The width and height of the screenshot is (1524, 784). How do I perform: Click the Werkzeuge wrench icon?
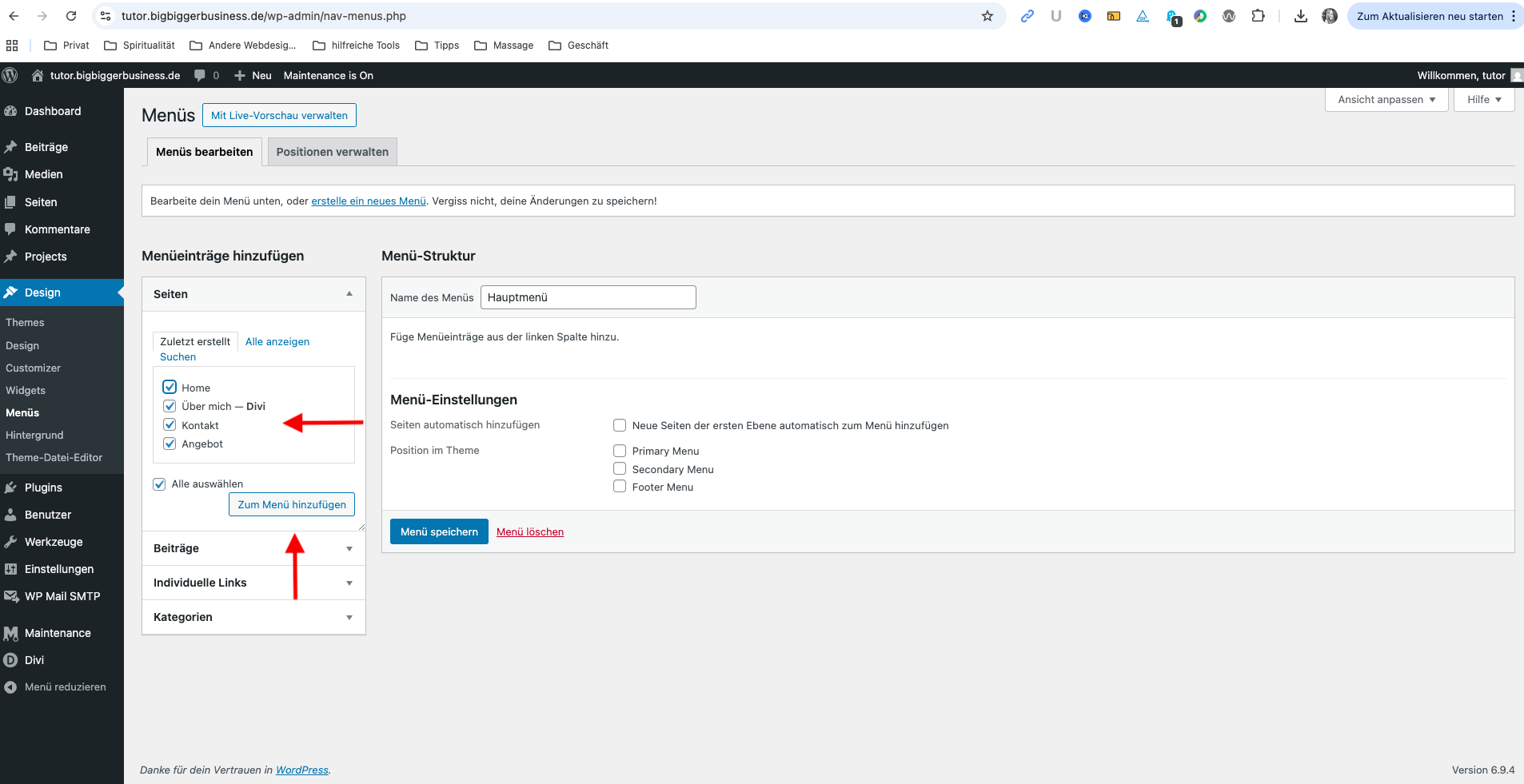(10, 542)
